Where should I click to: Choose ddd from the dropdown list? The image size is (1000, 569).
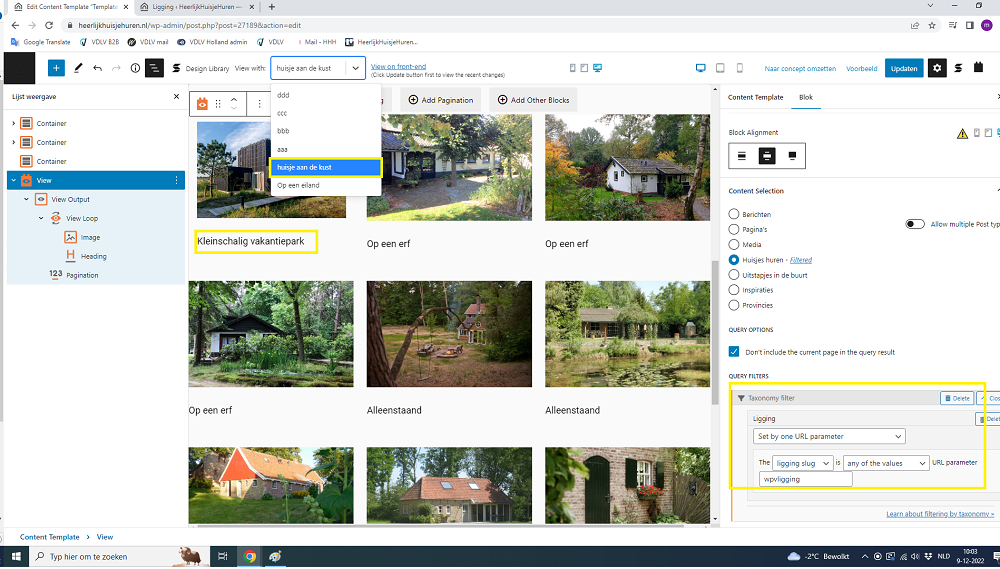(325, 95)
